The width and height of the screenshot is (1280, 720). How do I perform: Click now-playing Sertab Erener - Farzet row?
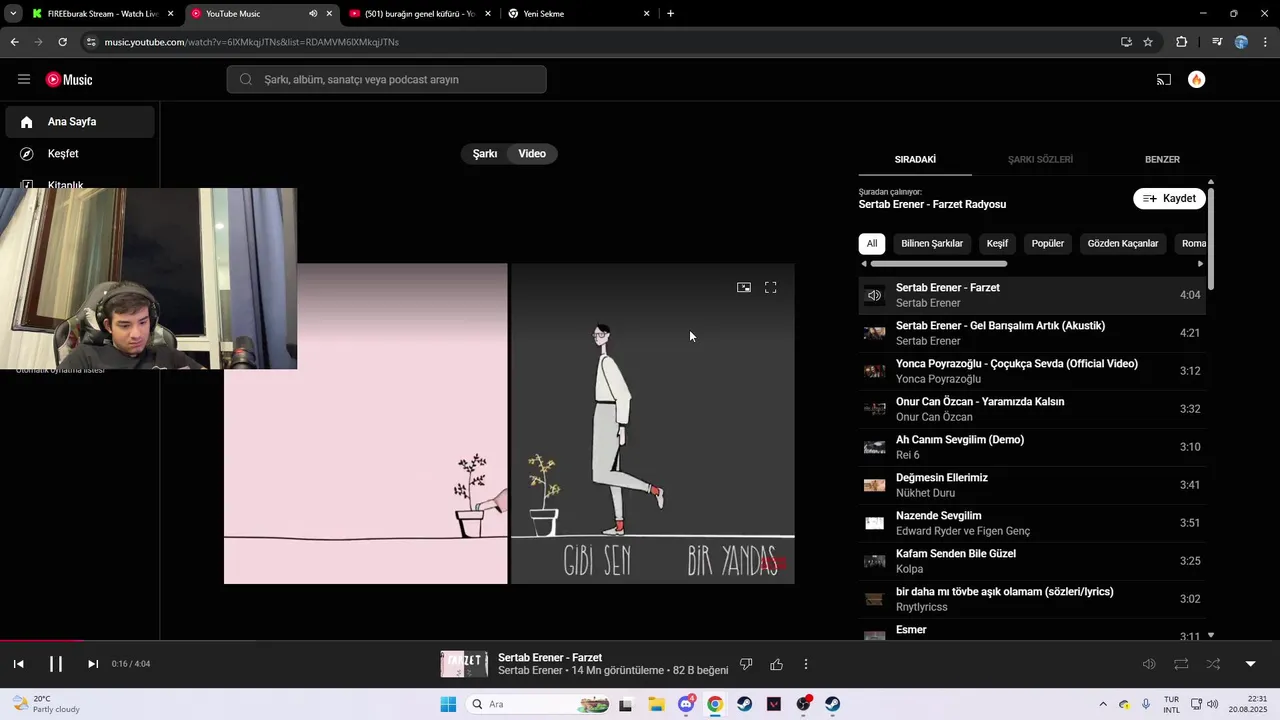(x=1032, y=295)
